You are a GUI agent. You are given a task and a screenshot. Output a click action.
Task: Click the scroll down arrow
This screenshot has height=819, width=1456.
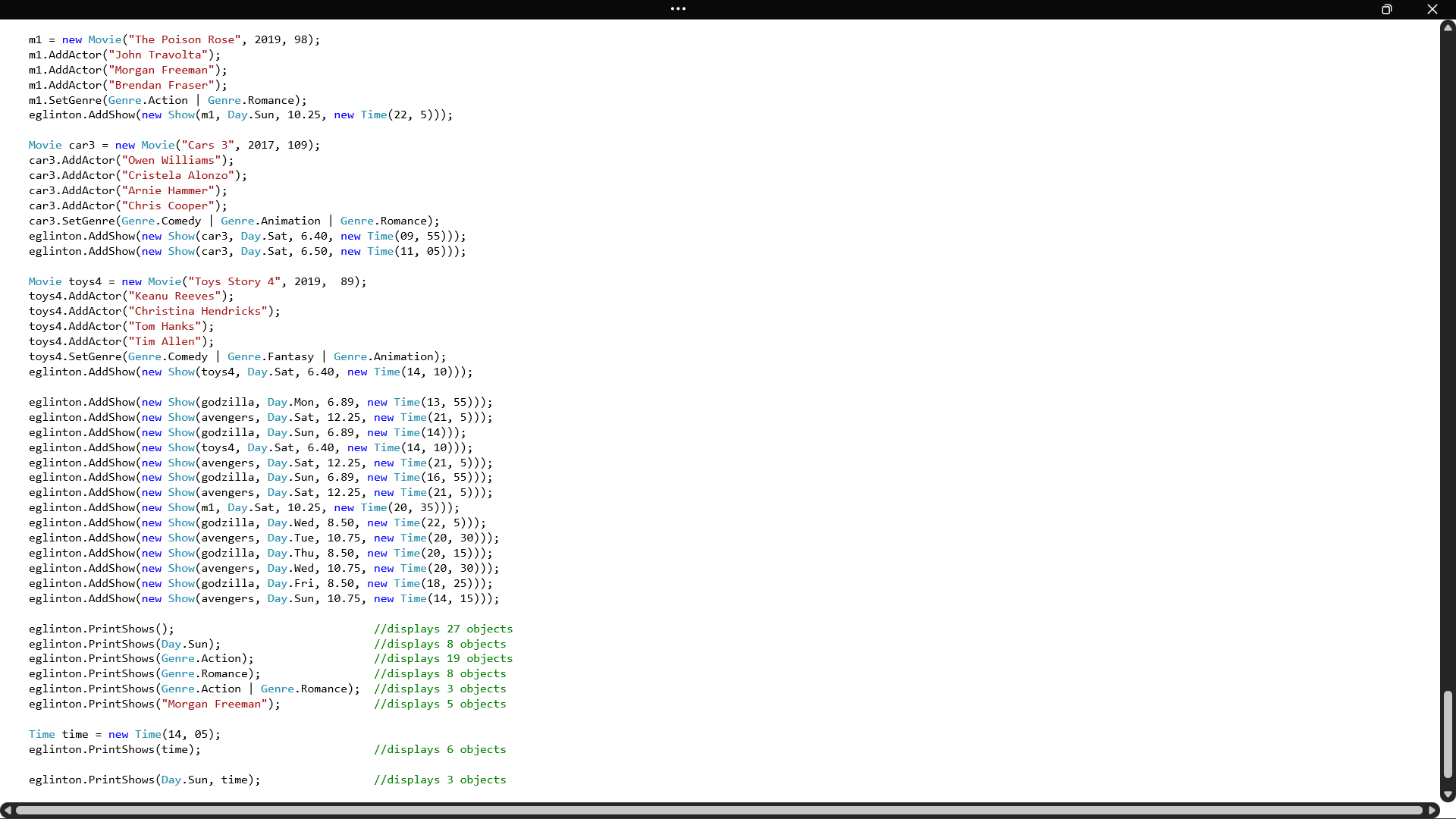click(x=1448, y=795)
